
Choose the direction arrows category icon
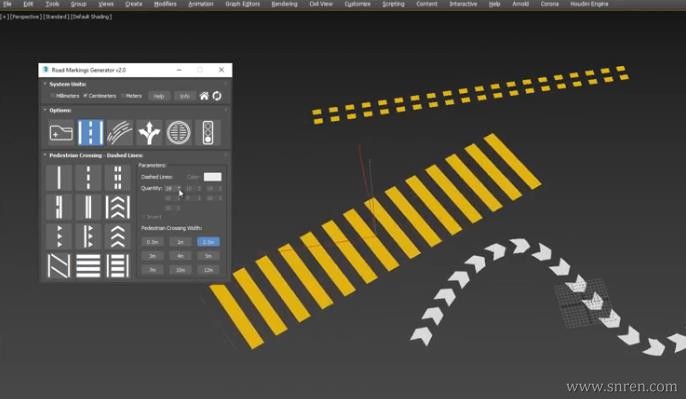click(149, 132)
